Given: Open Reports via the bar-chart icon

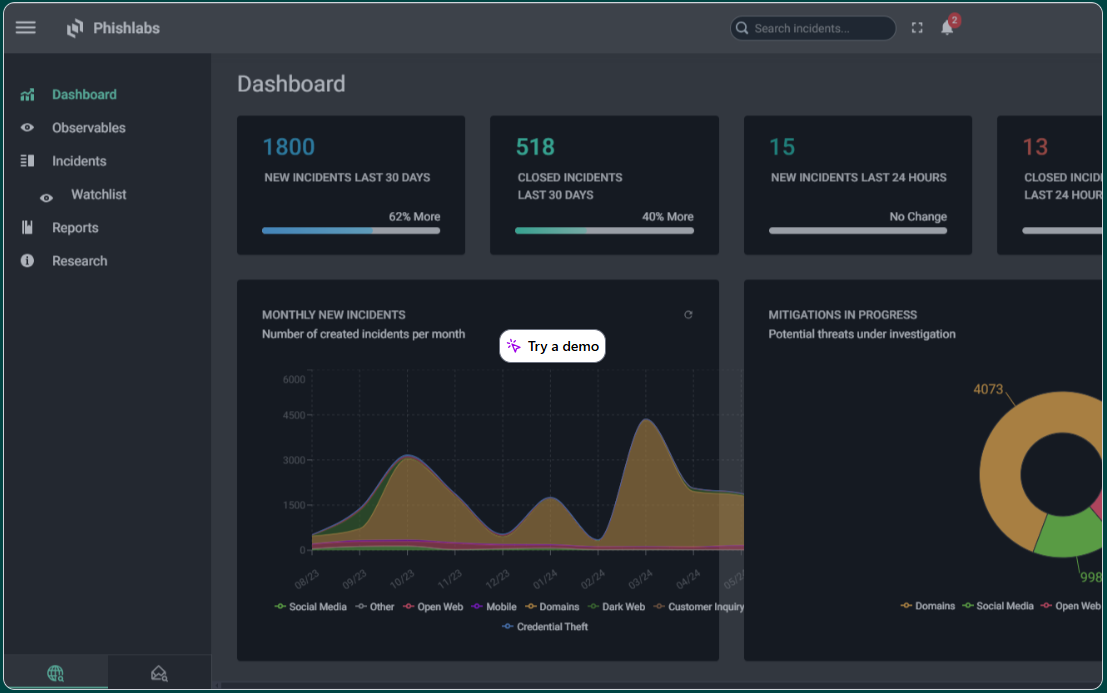Looking at the screenshot, I should (x=27, y=227).
